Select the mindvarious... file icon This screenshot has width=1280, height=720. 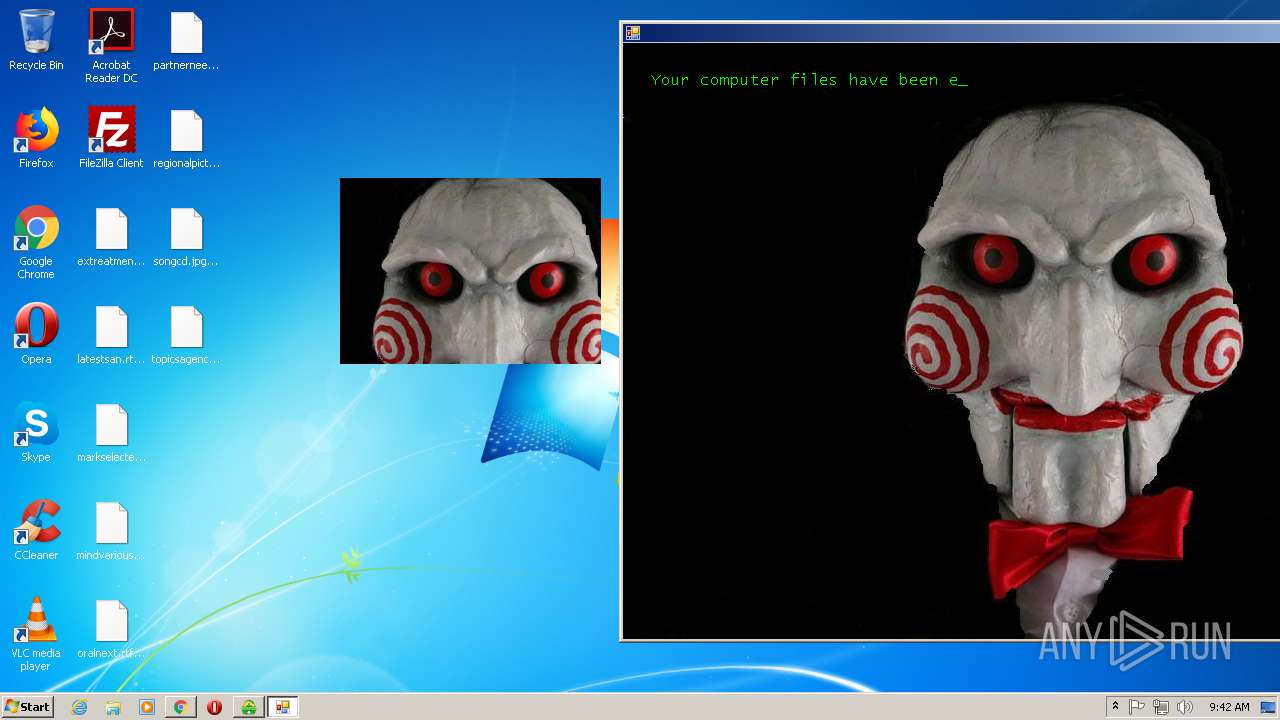tap(111, 531)
